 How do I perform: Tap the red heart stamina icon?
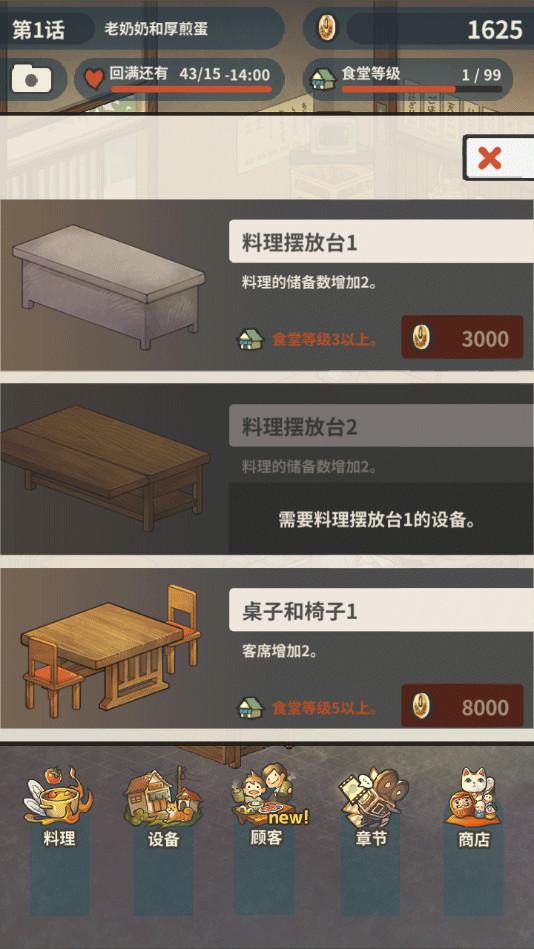(93, 79)
